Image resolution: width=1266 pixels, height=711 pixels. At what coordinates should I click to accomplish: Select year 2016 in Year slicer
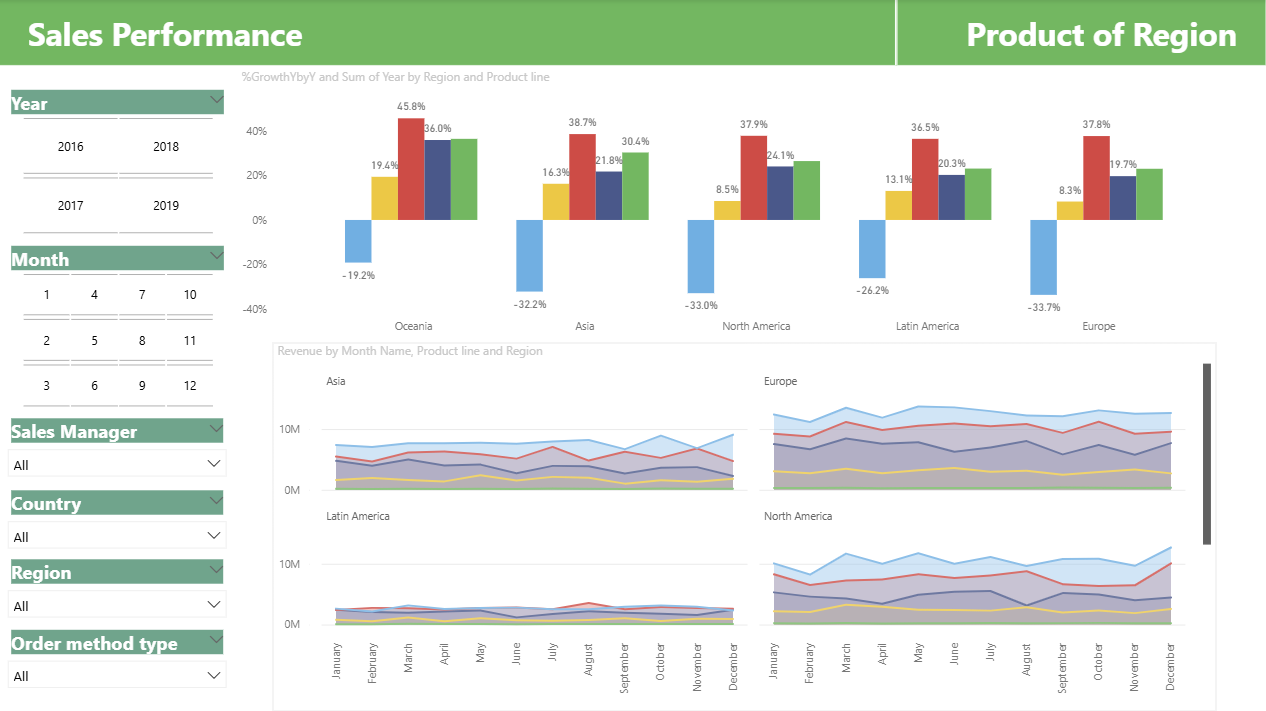click(71, 147)
